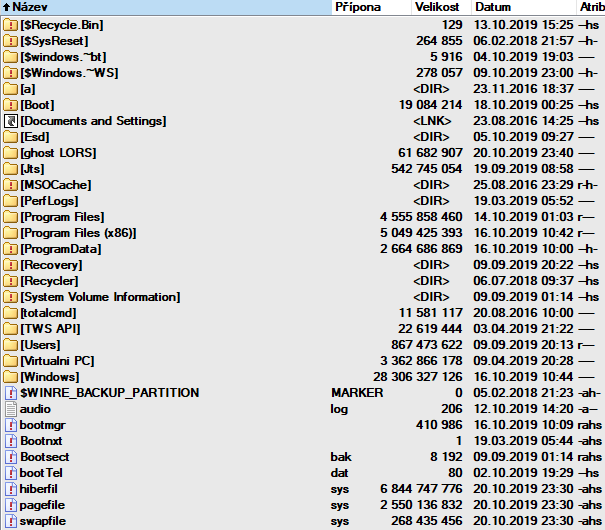Click the Documents and Settings link icon
The image size is (605, 530).
[x=10, y=121]
